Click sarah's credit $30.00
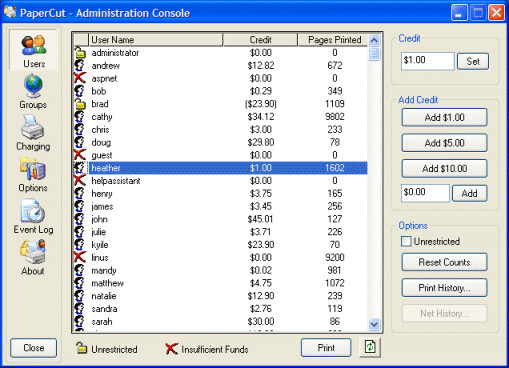The height and width of the screenshot is (368, 509). pos(261,321)
